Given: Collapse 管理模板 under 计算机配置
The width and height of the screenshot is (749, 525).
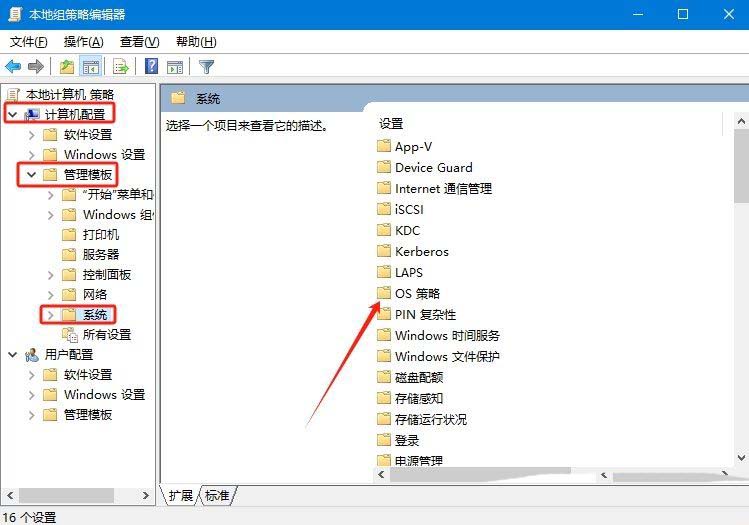Looking at the screenshot, I should tap(32, 174).
